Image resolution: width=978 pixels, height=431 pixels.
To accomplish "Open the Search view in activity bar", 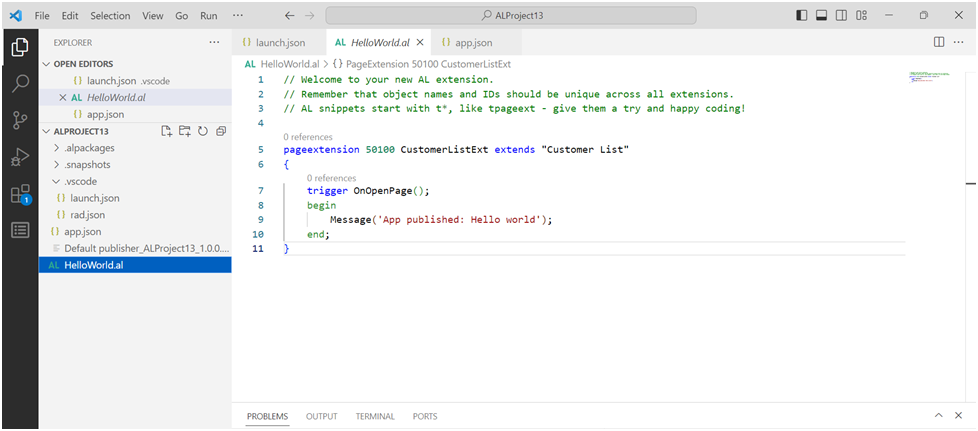I will click(19, 84).
